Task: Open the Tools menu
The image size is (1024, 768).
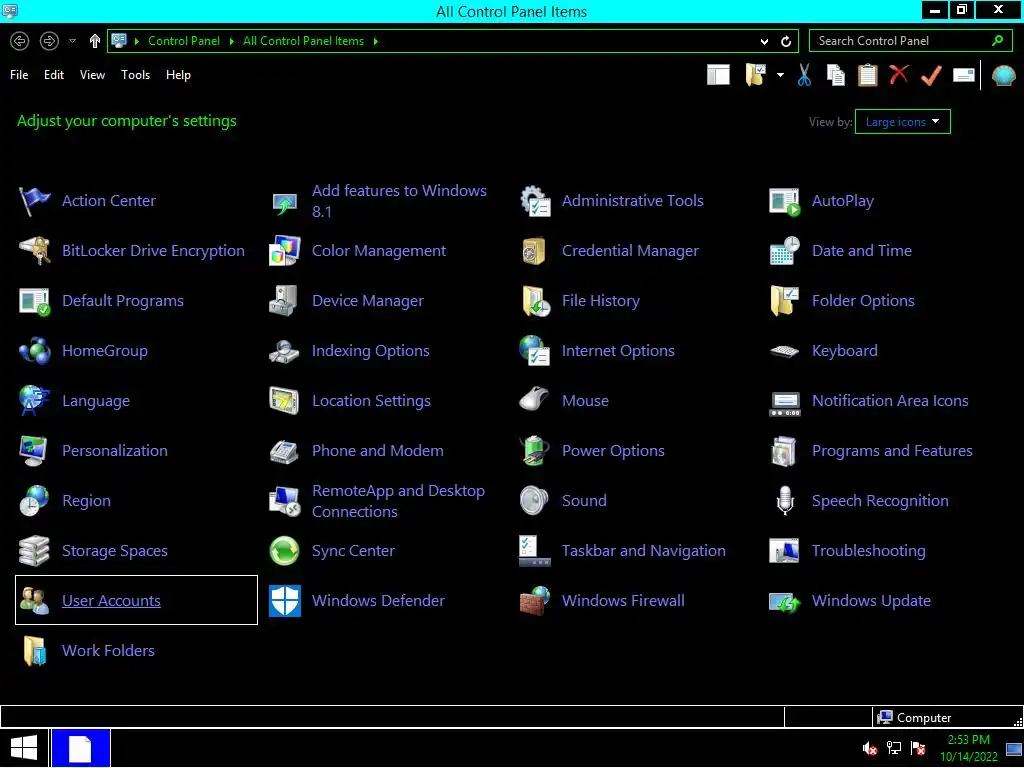Action: (135, 75)
